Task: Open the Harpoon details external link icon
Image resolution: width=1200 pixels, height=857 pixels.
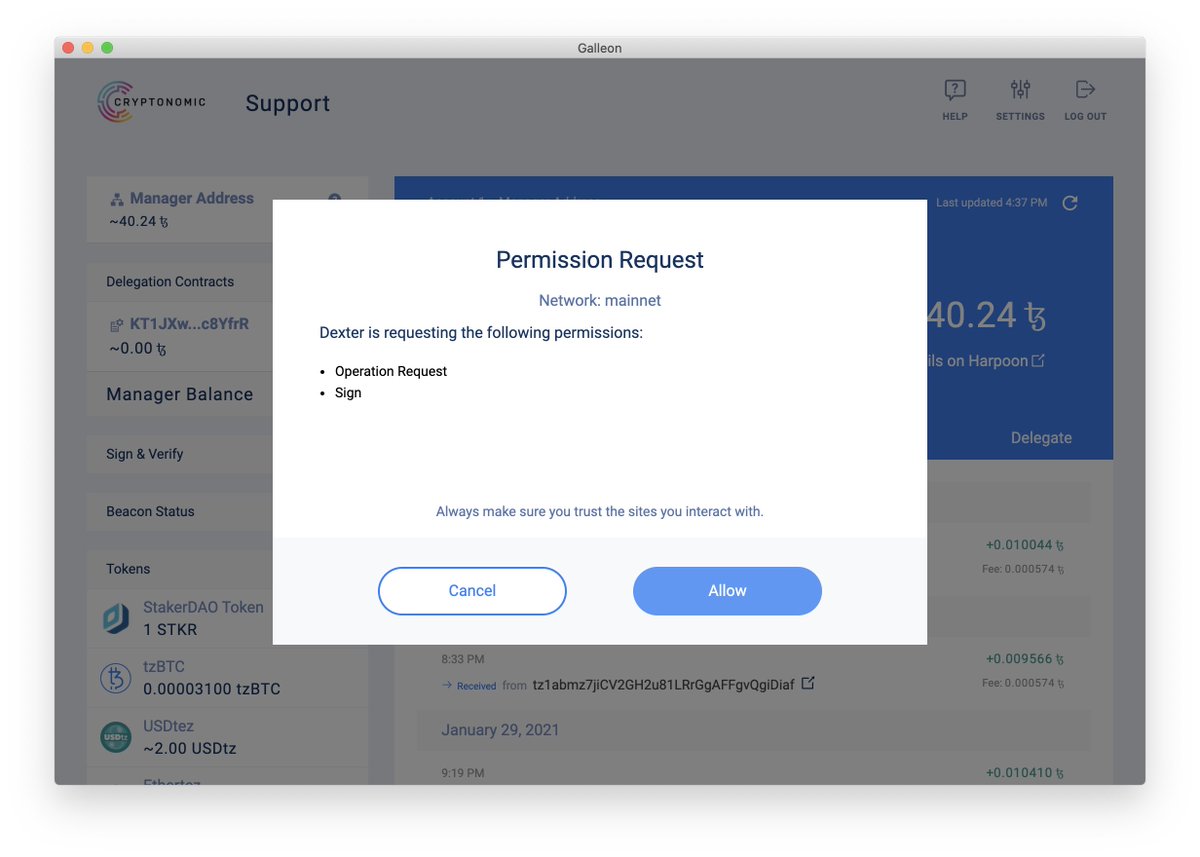Action: click(1038, 360)
